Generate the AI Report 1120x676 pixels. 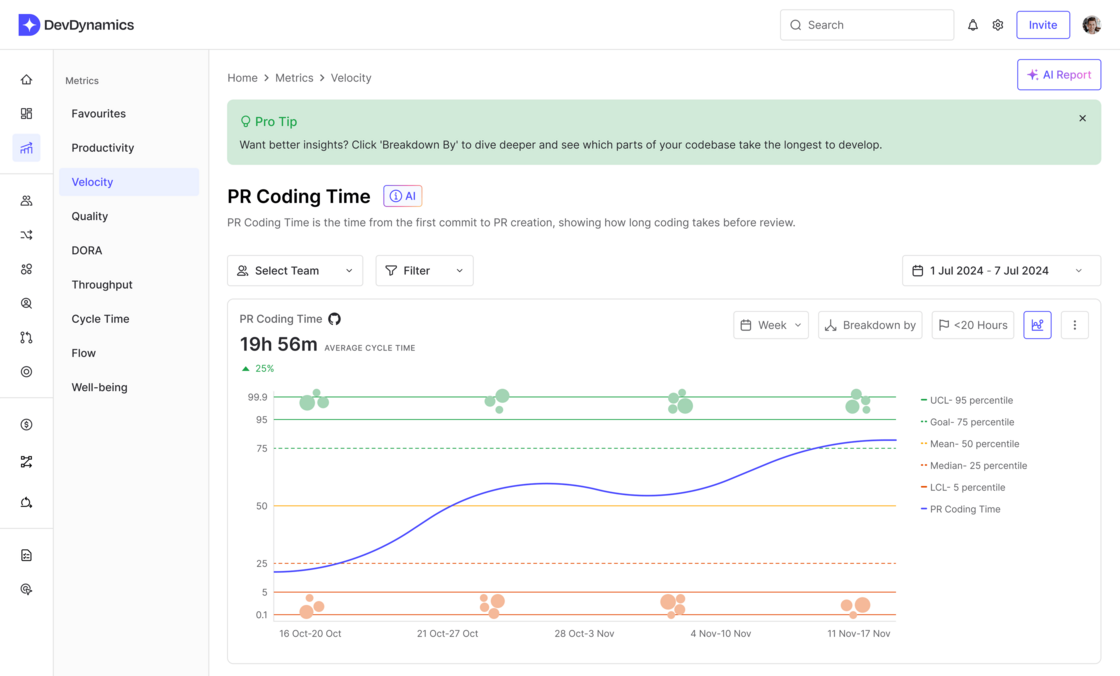1059,74
